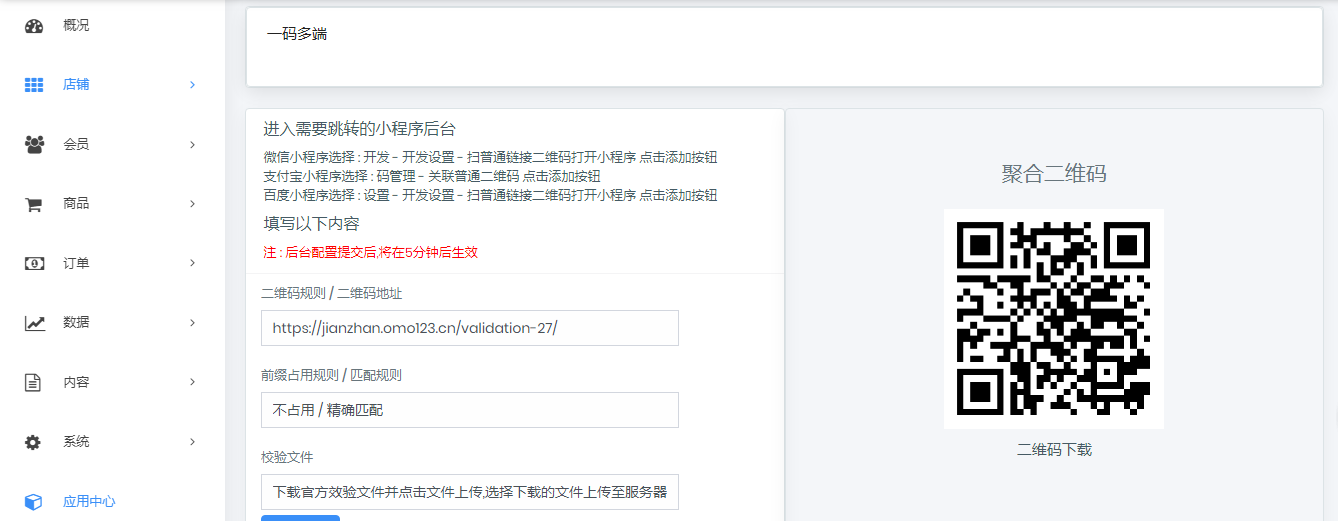Click the 聚合二维码 QR code image
The height and width of the screenshot is (521, 1338).
[x=1054, y=319]
